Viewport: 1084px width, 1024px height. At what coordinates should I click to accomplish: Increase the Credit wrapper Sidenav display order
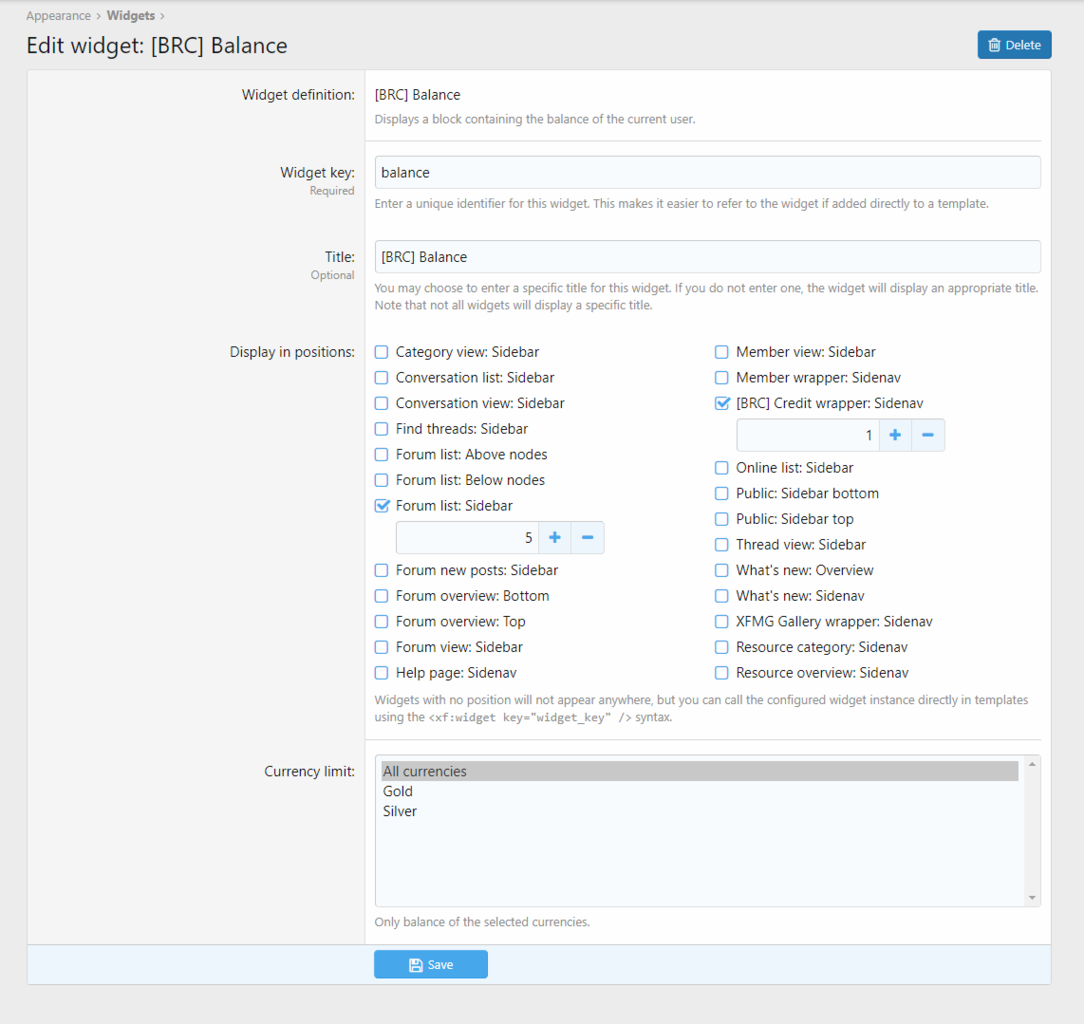(895, 435)
